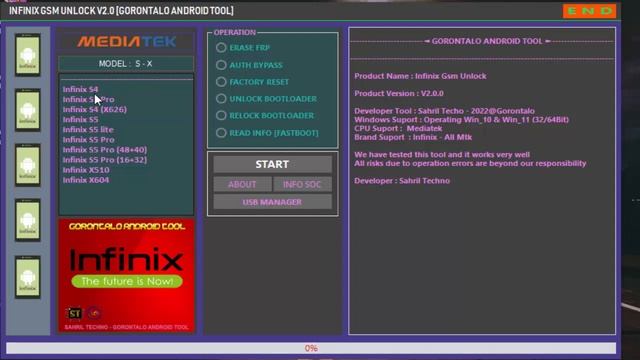The image size is (640, 360).
Task: Click the START button
Action: pyautogui.click(x=272, y=164)
